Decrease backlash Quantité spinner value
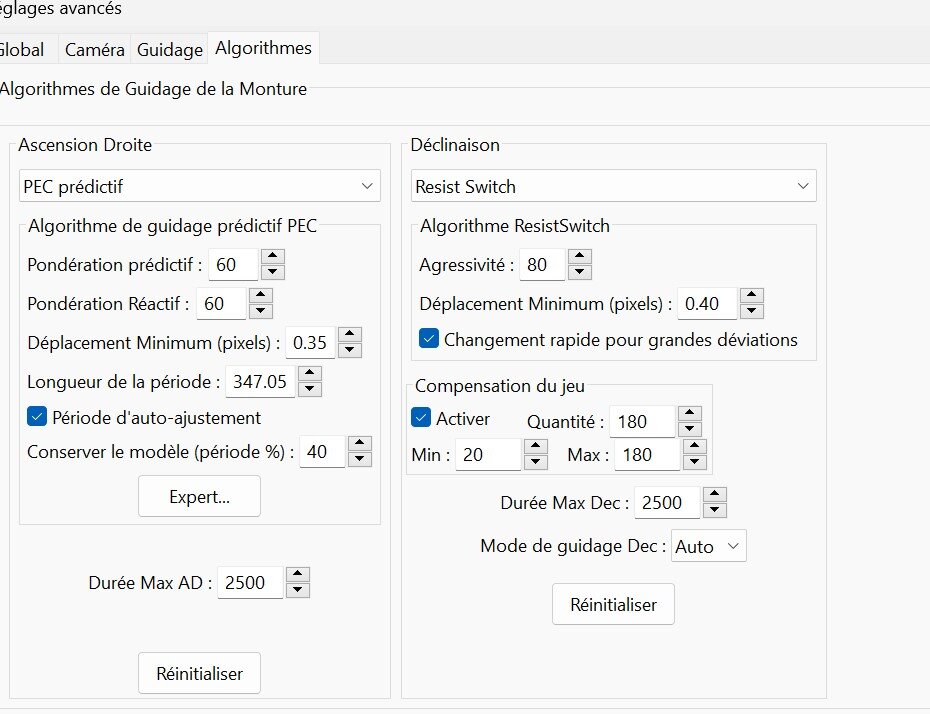Screen dimensions: 930x714 coord(688,429)
